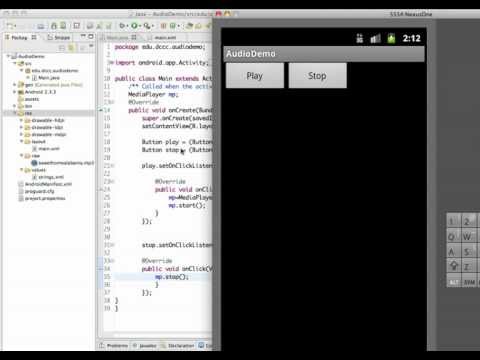Image resolution: width=480 pixels, height=360 pixels.
Task: Click the 'mp.start();' line in editor
Action: tap(187, 205)
